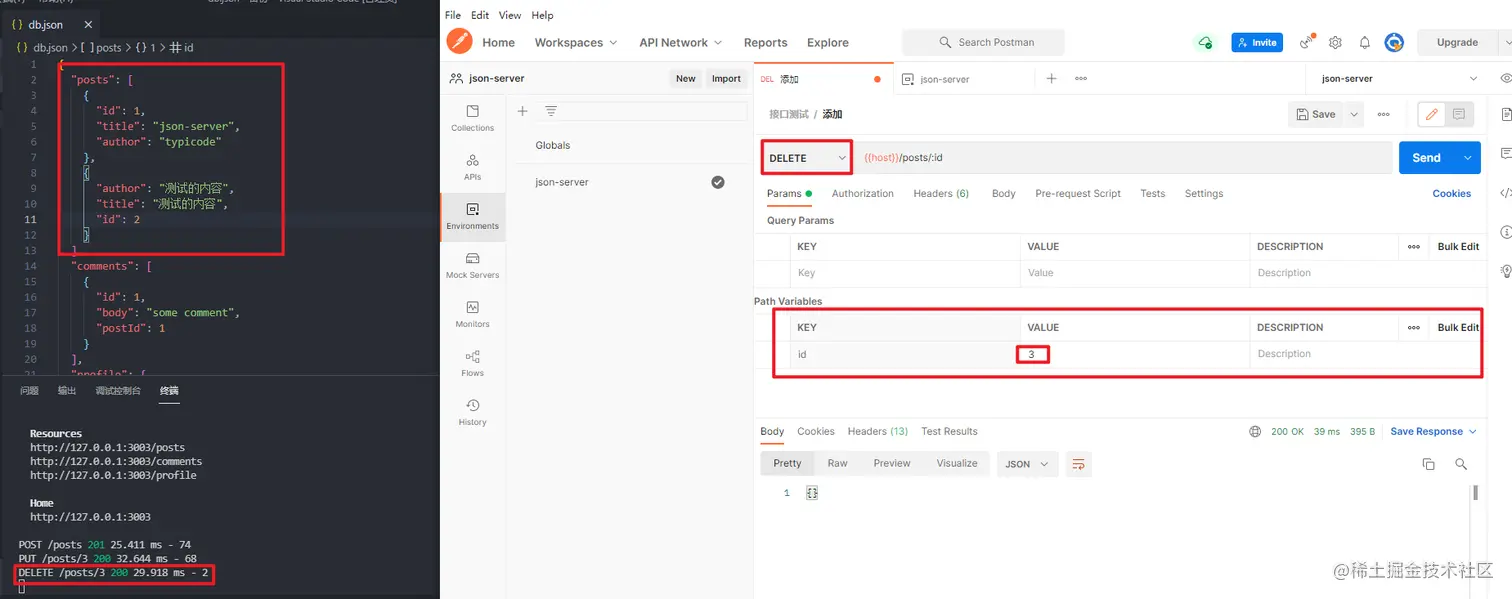Open the Environments sidebar panel
This screenshot has height=599, width=1512.
472,216
